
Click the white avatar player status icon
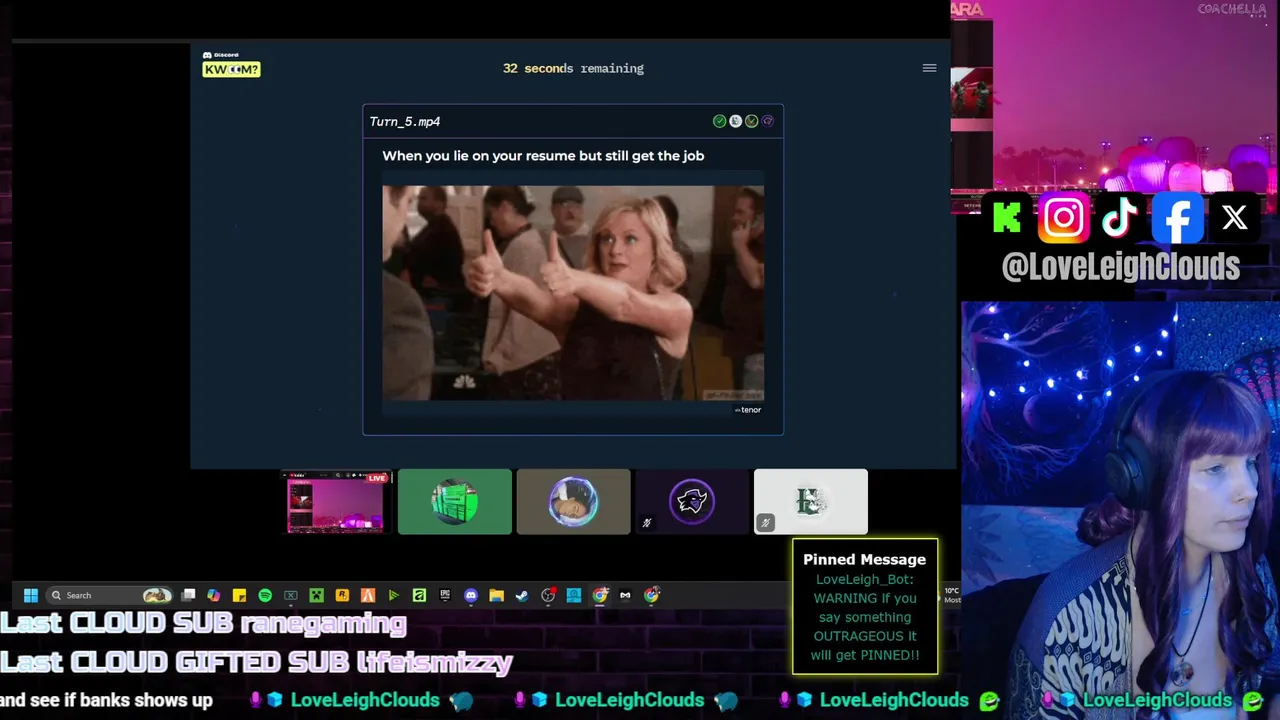point(735,121)
